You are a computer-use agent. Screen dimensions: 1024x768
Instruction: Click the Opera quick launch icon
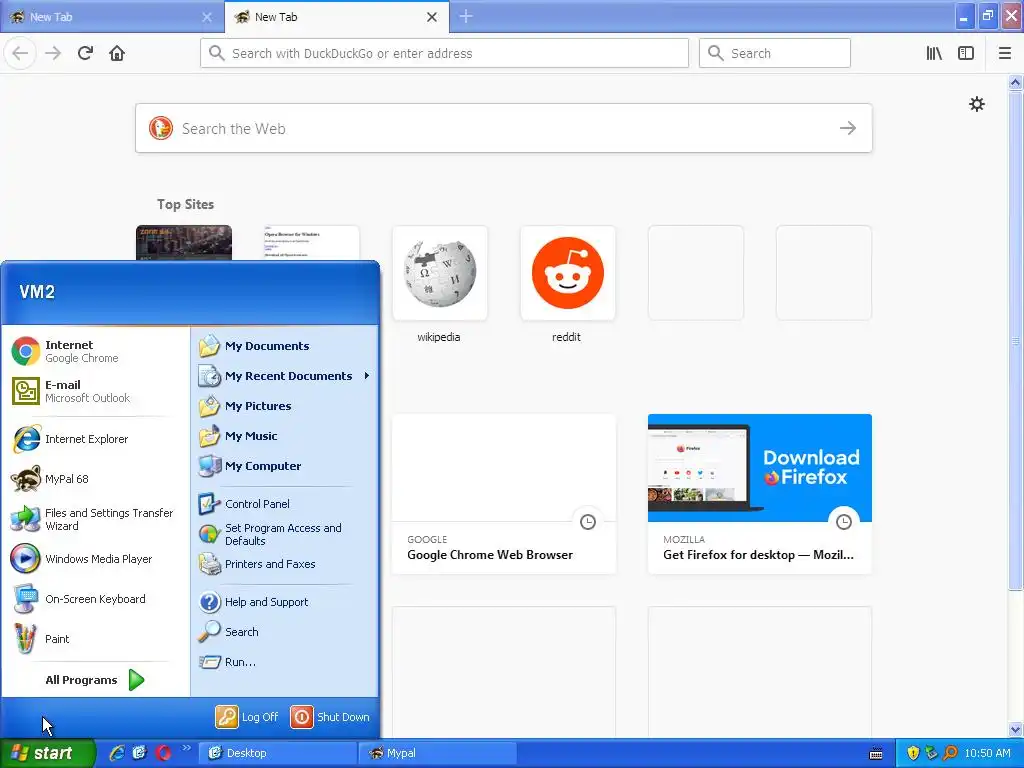tap(164, 753)
